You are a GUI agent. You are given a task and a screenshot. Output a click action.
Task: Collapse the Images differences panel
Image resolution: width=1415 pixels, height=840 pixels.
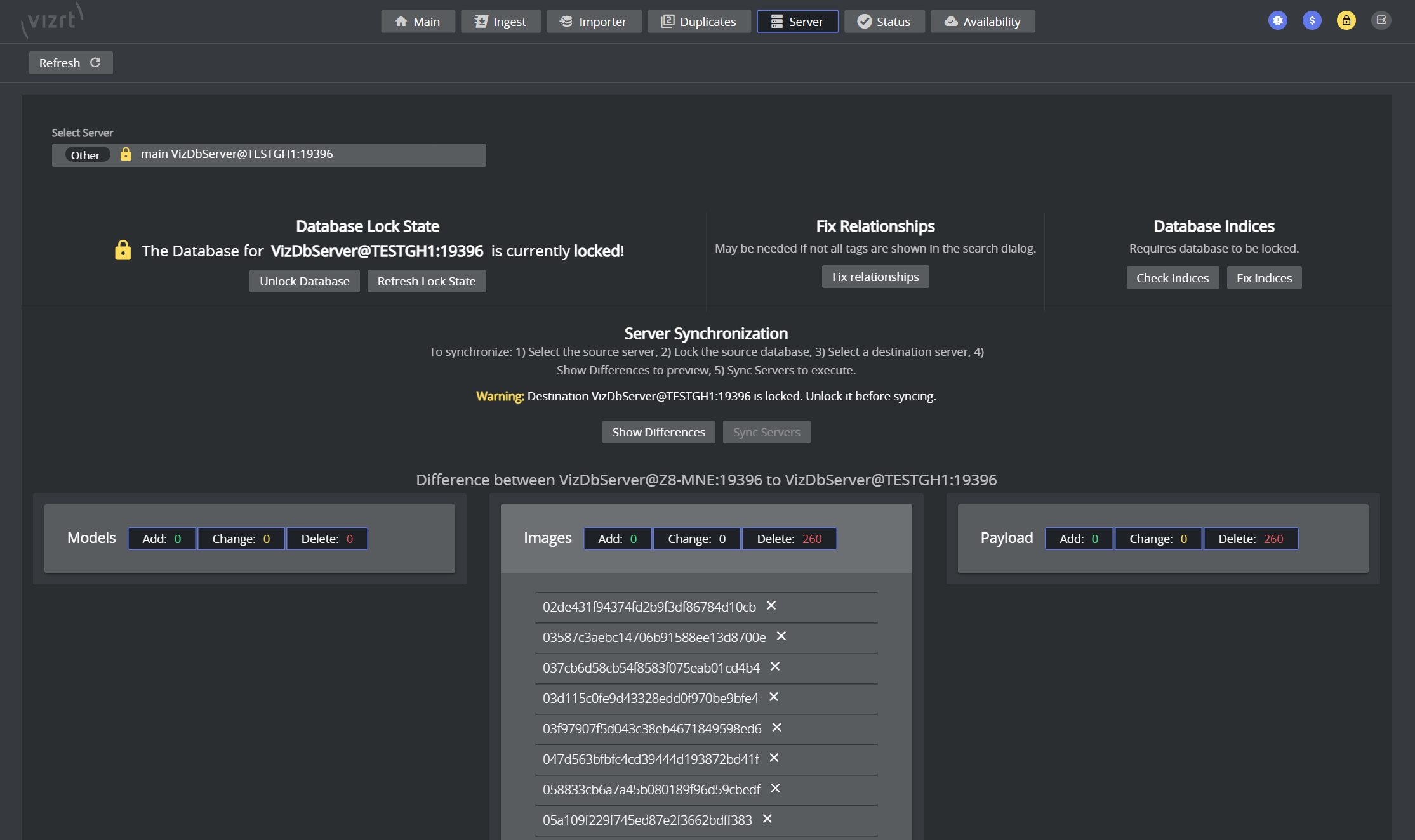(706, 539)
